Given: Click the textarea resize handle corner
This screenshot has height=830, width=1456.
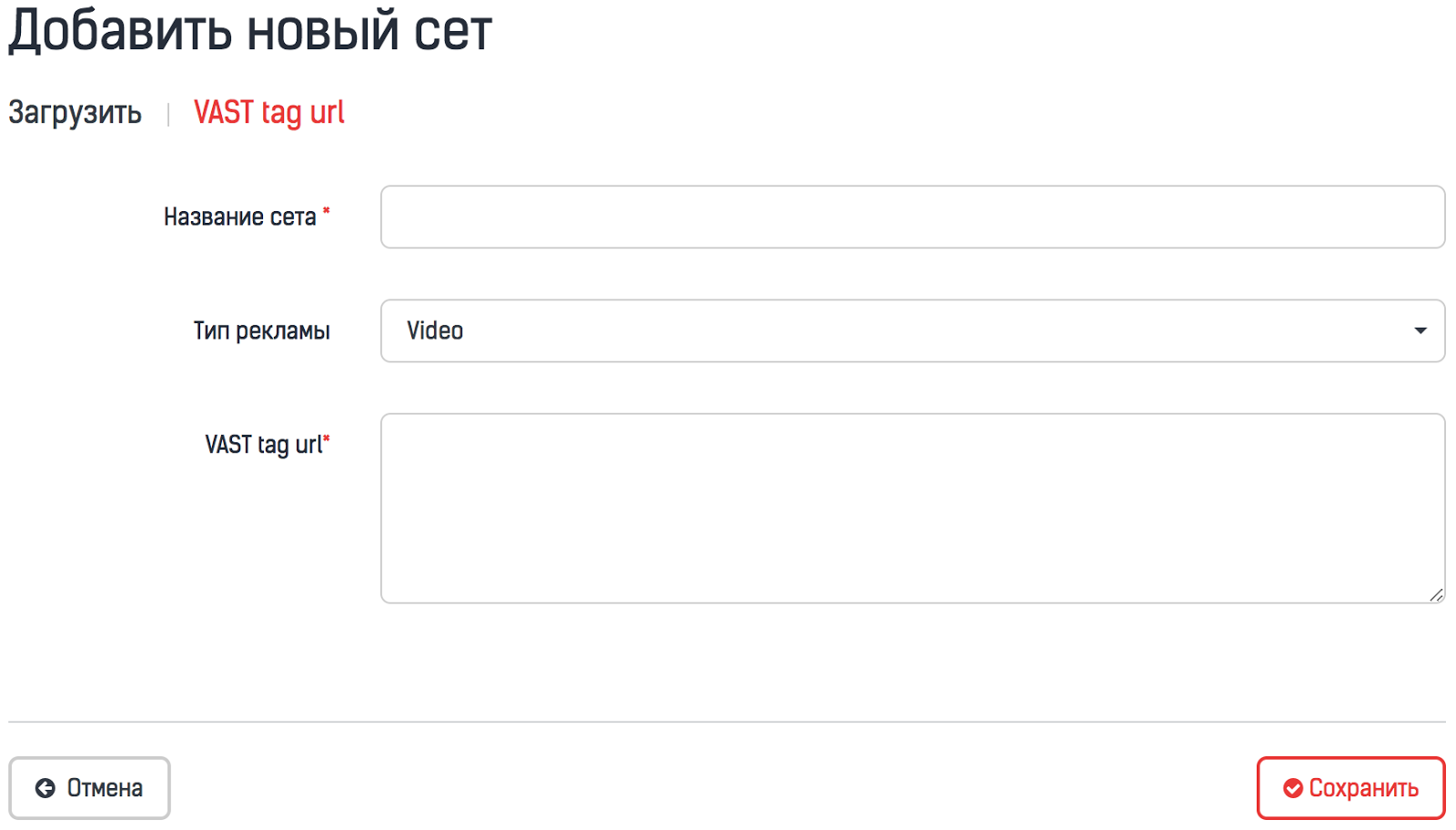Looking at the screenshot, I should (x=1436, y=594).
